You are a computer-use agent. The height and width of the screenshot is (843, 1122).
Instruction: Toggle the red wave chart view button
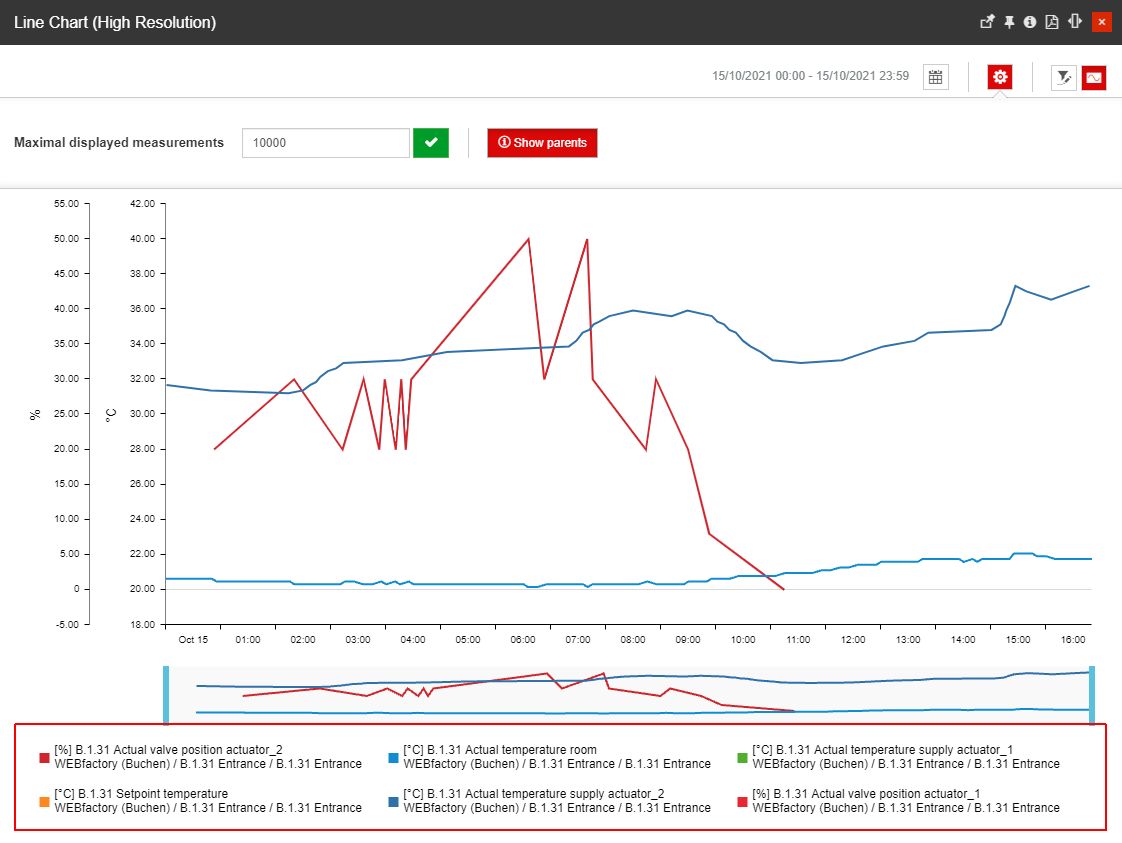1093,77
